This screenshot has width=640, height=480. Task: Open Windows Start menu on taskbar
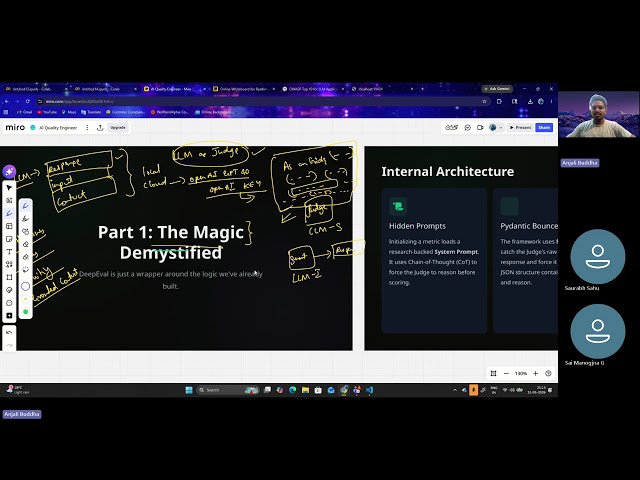pyautogui.click(x=189, y=390)
